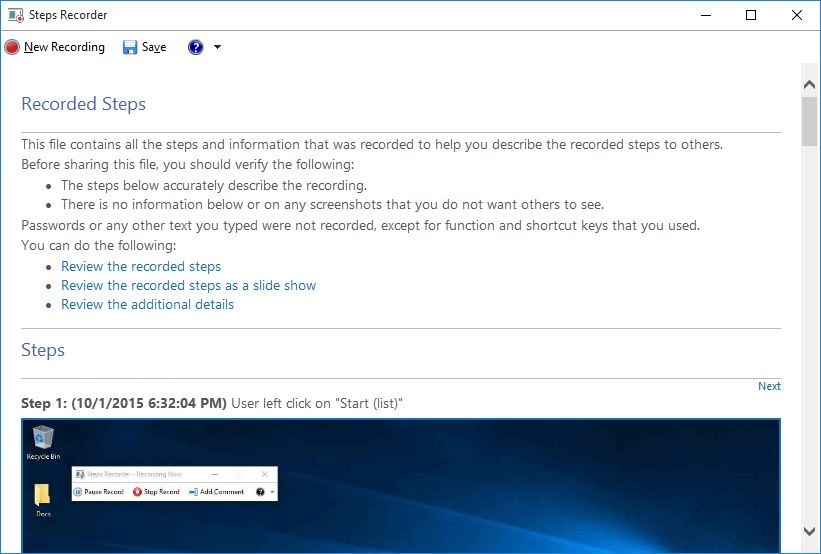The image size is (821, 554).
Task: Click Stop Record in the captured screenshot
Action: [x=157, y=492]
